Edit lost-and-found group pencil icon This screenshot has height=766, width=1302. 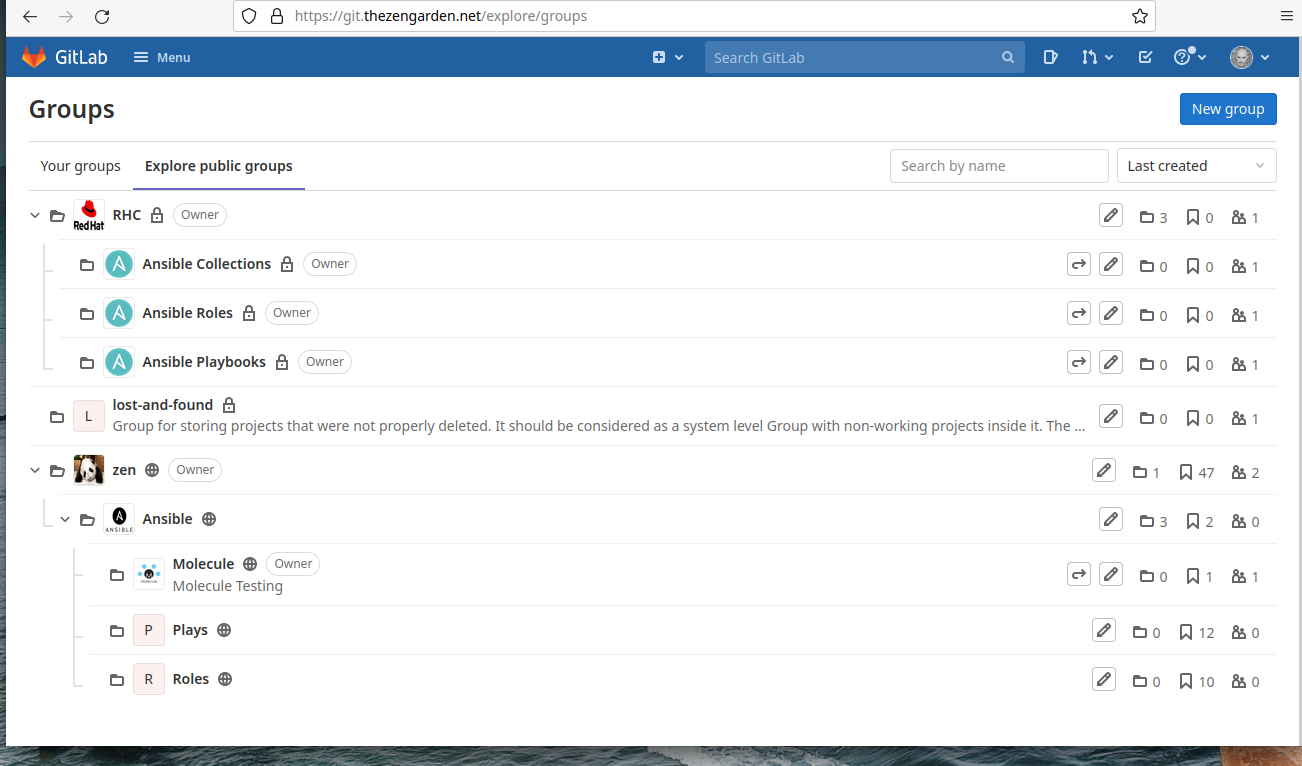click(1111, 416)
